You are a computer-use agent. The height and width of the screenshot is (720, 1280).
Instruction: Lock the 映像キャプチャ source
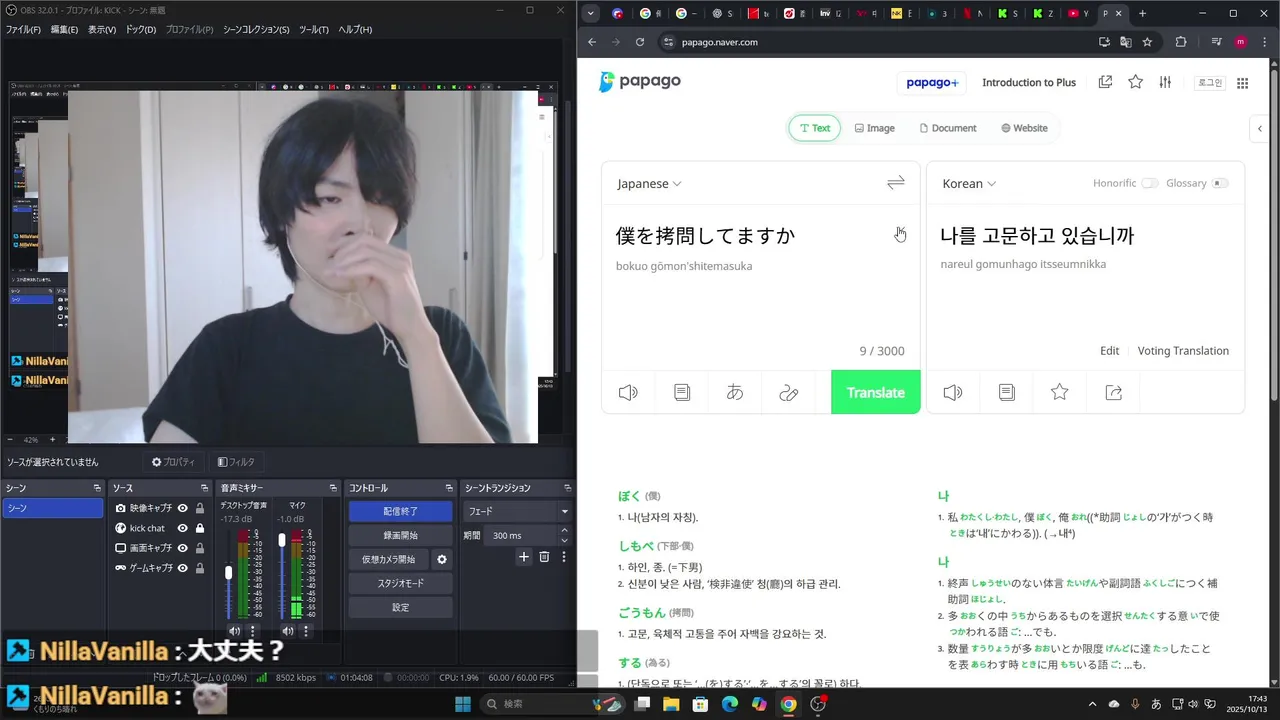200,508
